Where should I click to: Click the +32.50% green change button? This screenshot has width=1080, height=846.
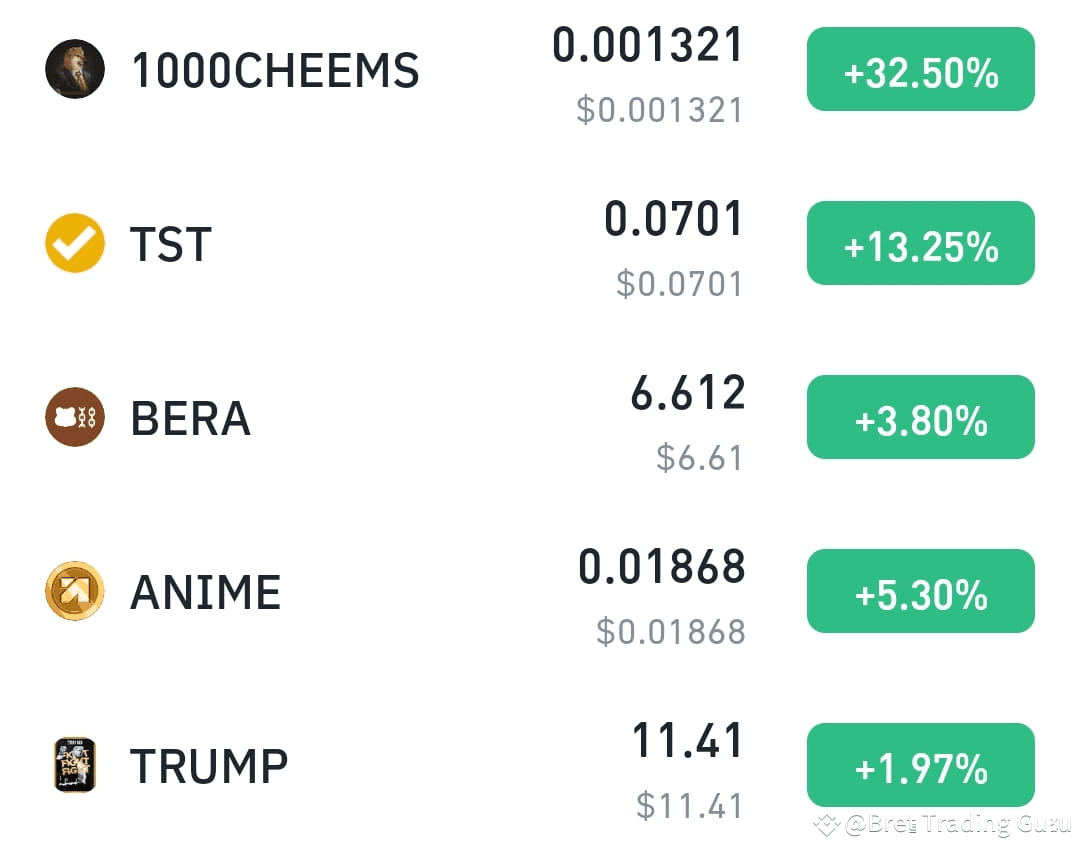pyautogui.click(x=920, y=70)
